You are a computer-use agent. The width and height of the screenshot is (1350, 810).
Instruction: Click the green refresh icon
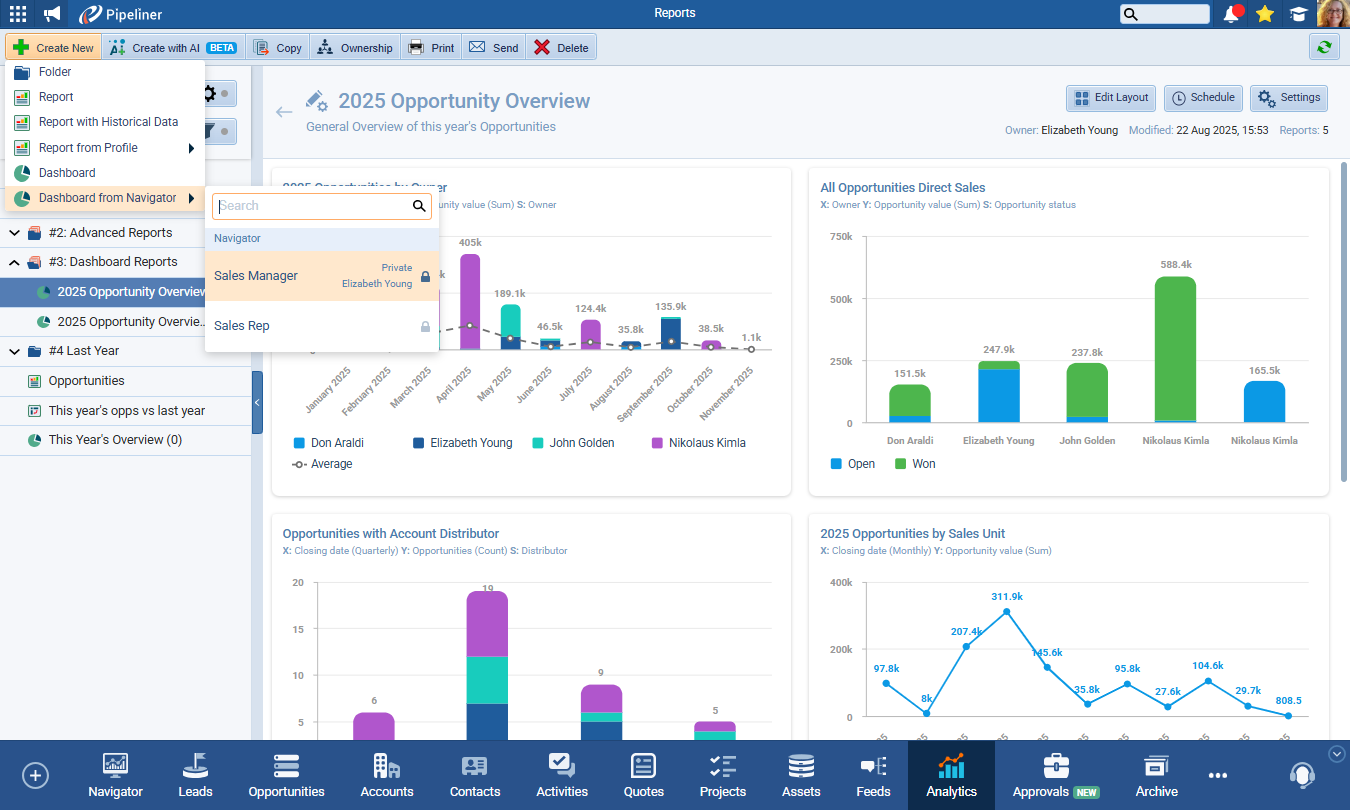(1324, 47)
